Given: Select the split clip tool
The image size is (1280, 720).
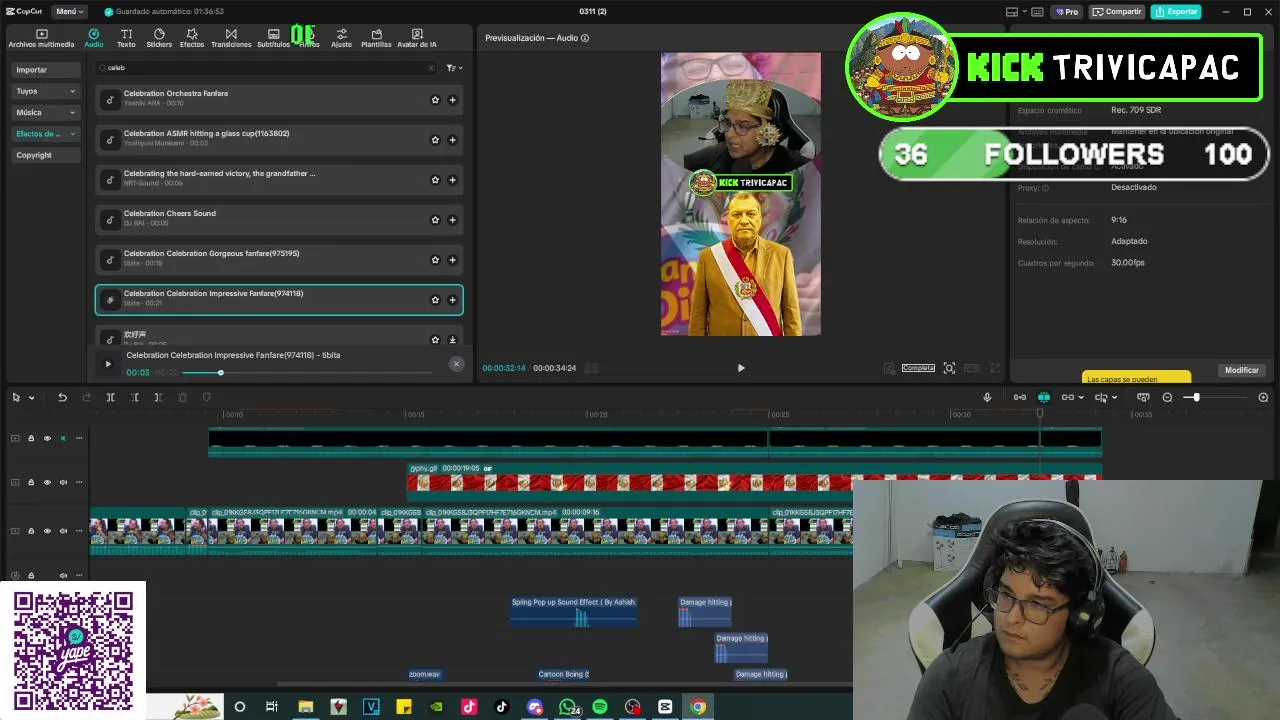Looking at the screenshot, I should pos(110,397).
